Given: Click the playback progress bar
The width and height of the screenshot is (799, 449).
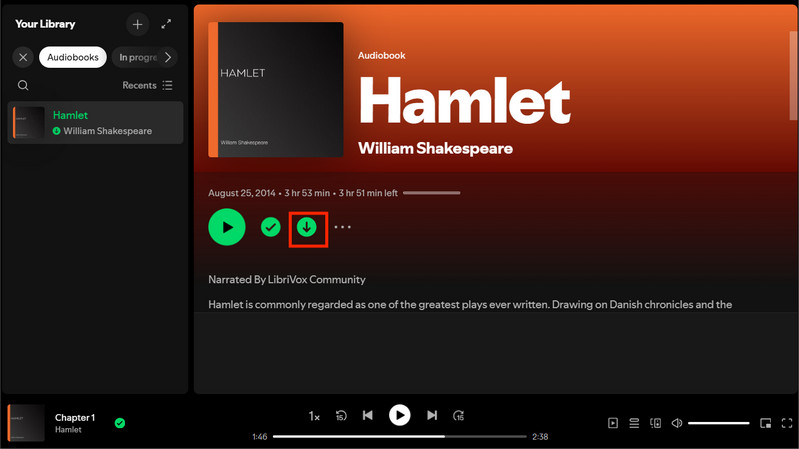Looking at the screenshot, I should pos(400,436).
